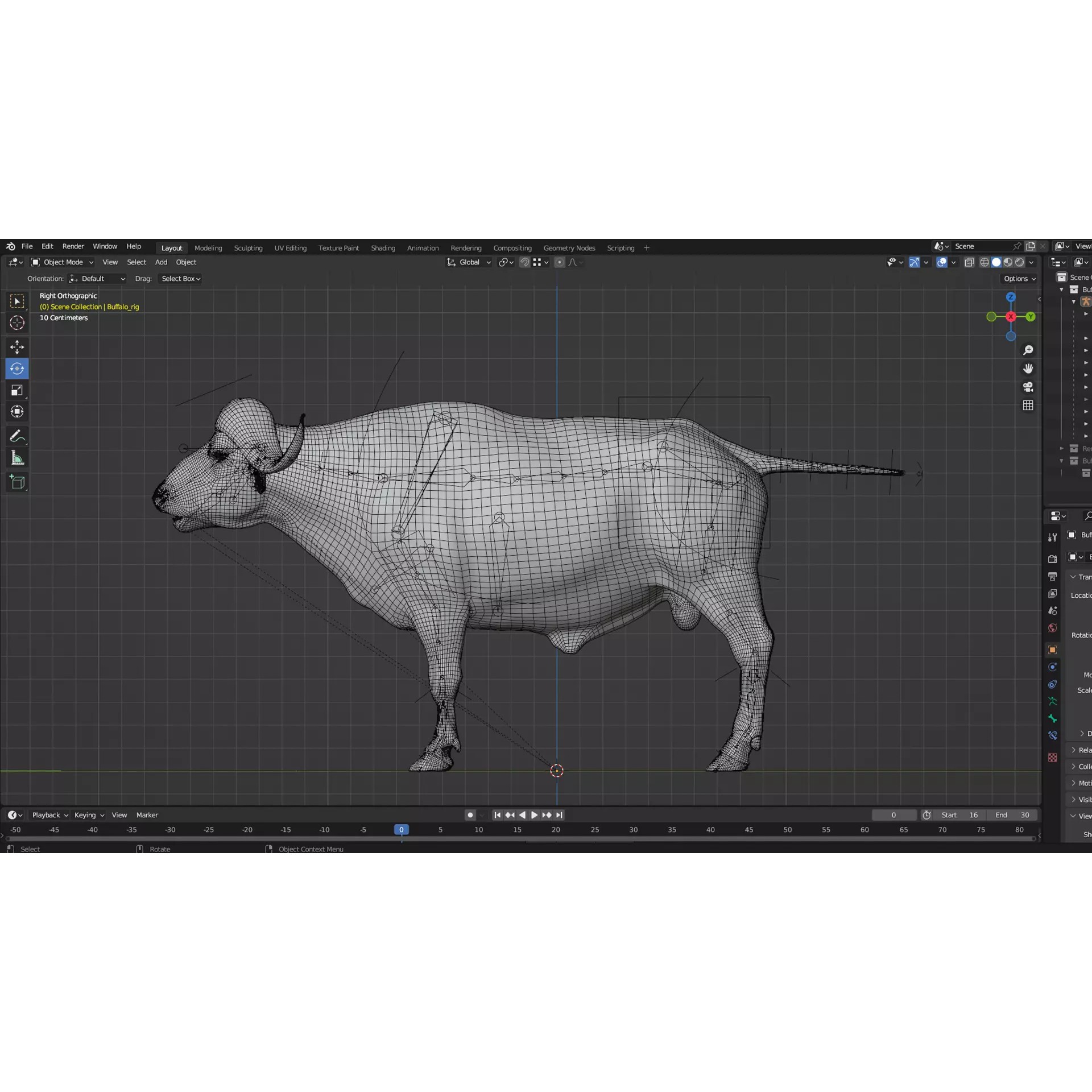Open the Render menu
1092x1092 pixels.
tap(73, 246)
